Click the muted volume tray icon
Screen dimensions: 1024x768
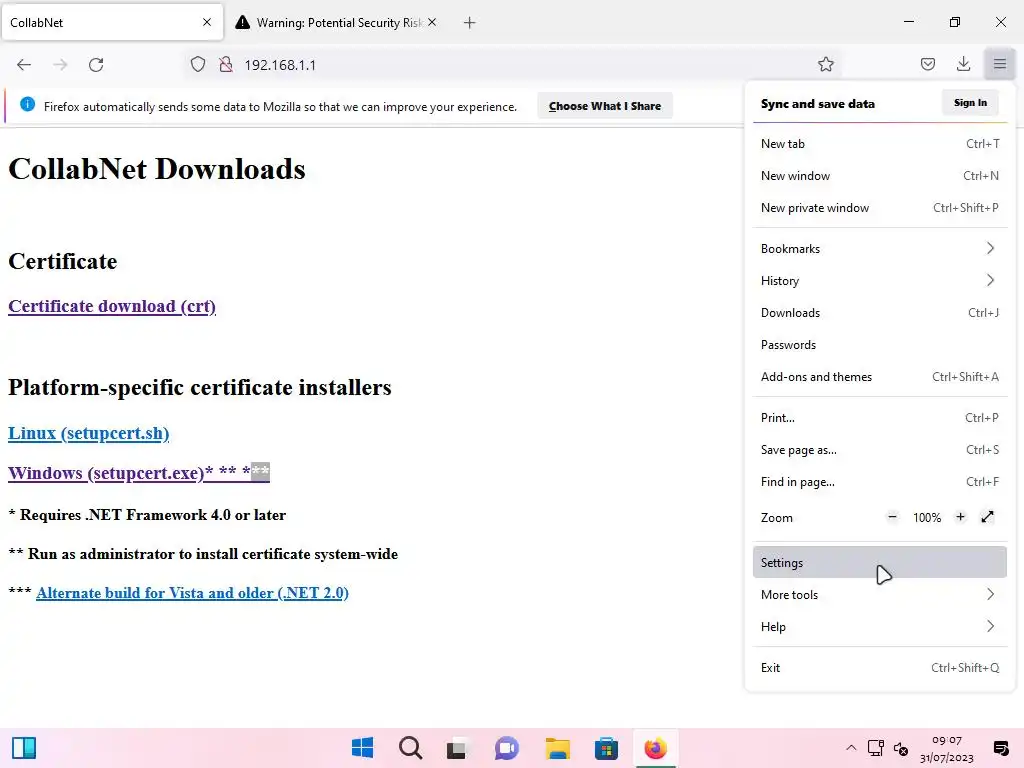click(901, 749)
